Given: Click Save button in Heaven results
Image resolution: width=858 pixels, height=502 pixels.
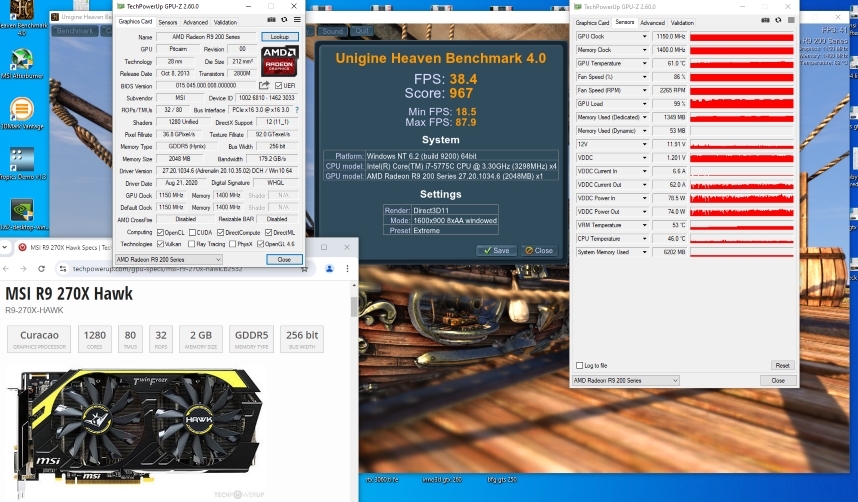Looking at the screenshot, I should pyautogui.click(x=496, y=250).
